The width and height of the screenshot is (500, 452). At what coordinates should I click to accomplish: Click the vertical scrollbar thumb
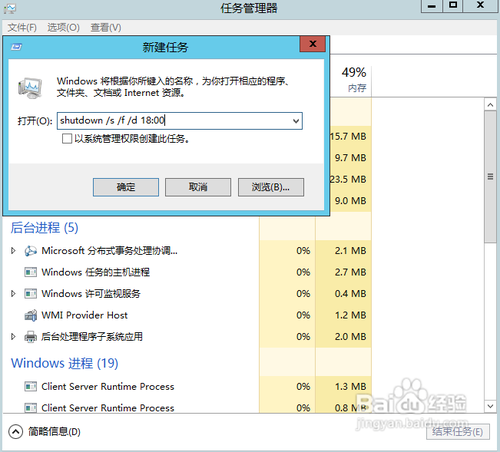coord(490,177)
